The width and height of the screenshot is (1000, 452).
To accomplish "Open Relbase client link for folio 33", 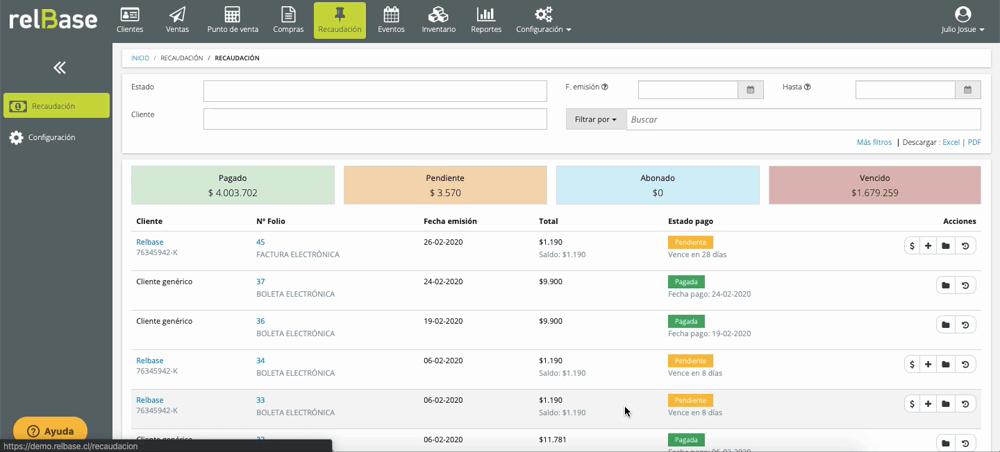I will point(150,400).
